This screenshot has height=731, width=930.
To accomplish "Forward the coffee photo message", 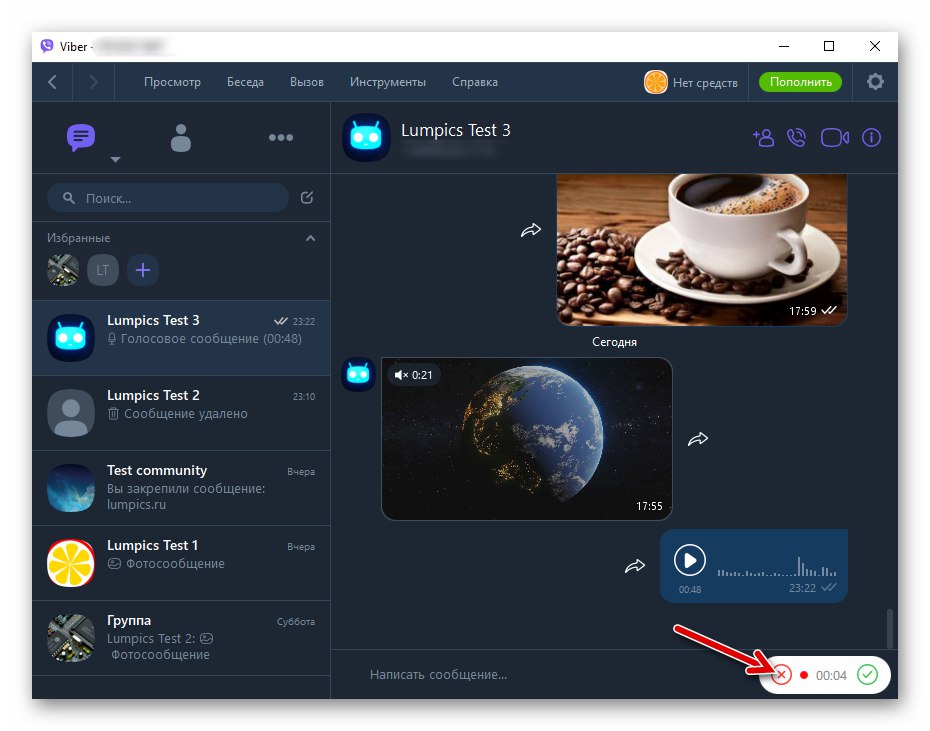I will 531,230.
